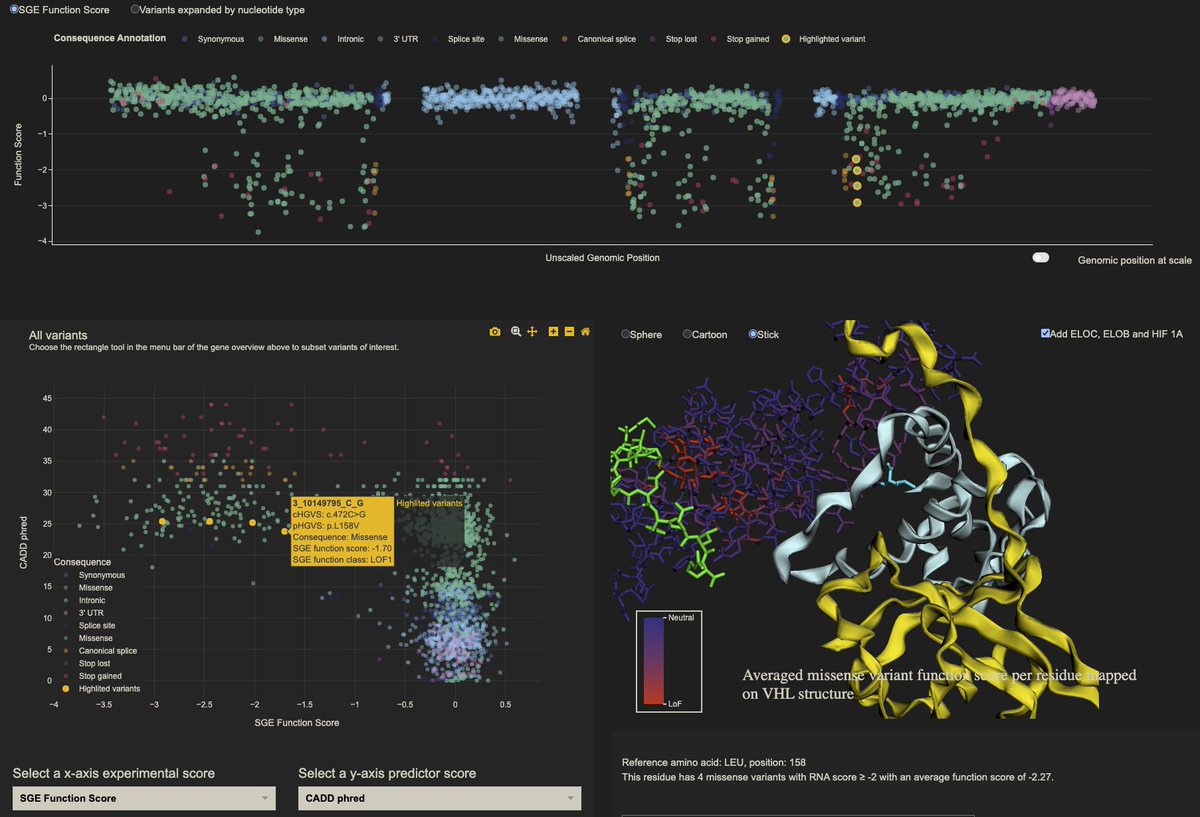The width and height of the screenshot is (1200, 817).
Task: Click the home icon to reset axes
Action: pyautogui.click(x=585, y=331)
